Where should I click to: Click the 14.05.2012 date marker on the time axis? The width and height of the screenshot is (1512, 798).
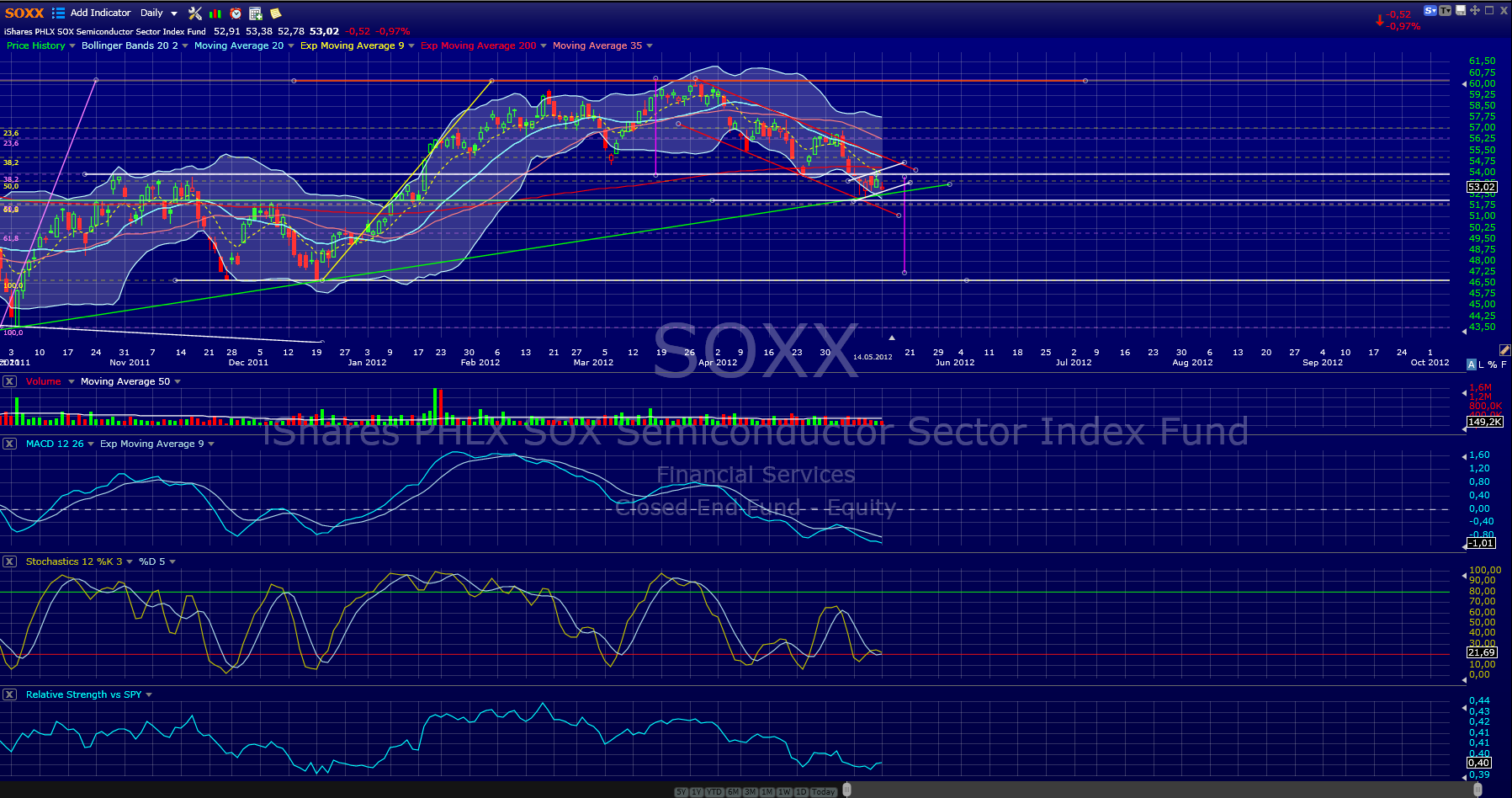[873, 357]
